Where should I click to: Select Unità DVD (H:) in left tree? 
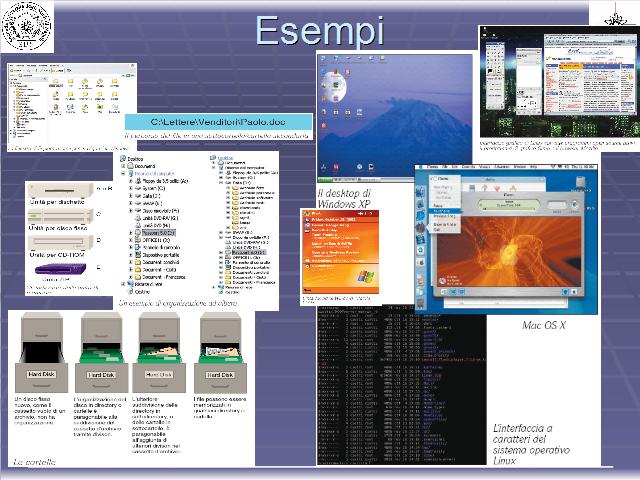[x=157, y=225]
